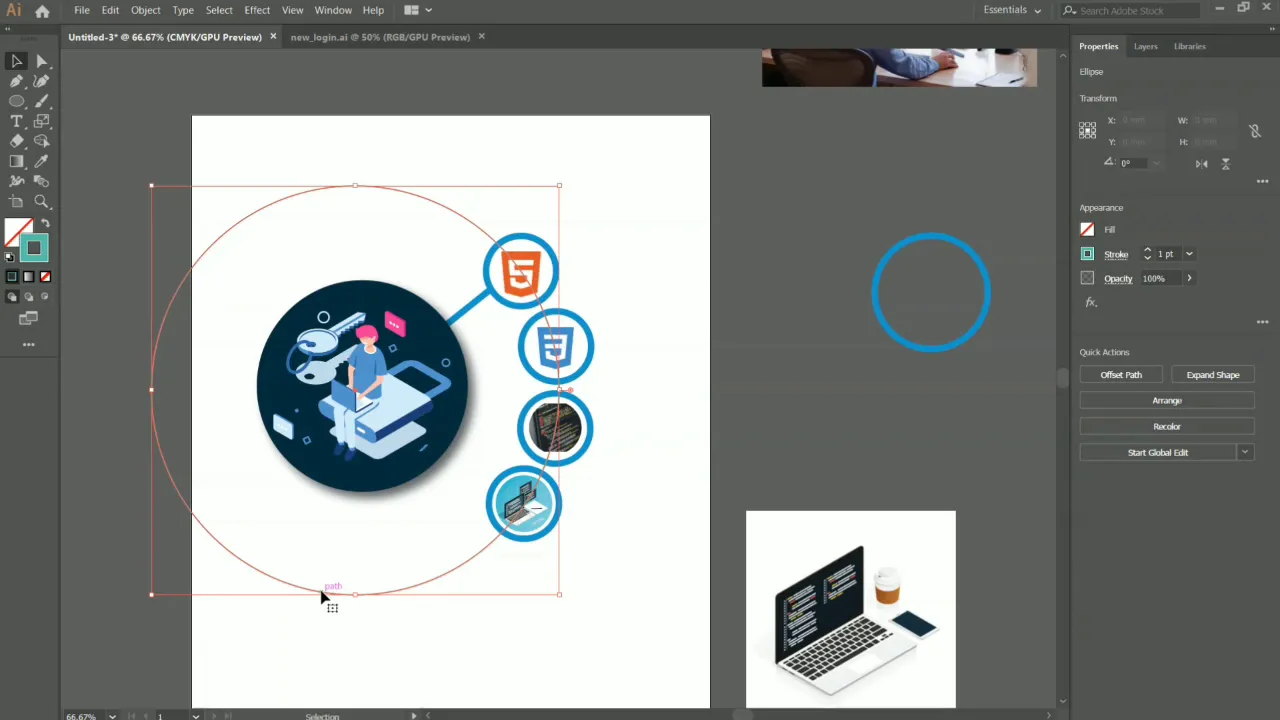Go to the Illustrator Home screen
The image size is (1280, 720).
tap(42, 11)
